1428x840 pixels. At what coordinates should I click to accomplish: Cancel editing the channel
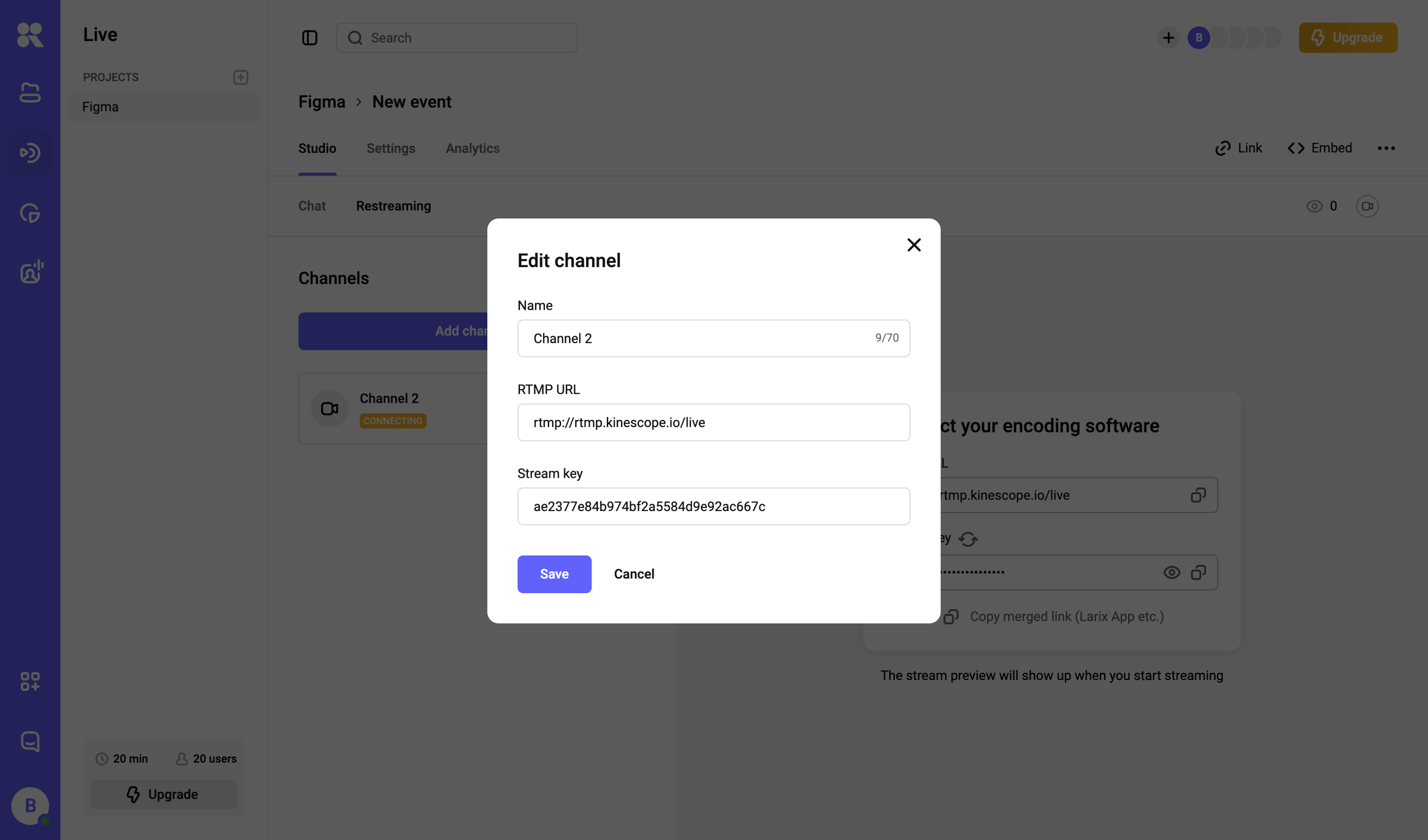(634, 574)
